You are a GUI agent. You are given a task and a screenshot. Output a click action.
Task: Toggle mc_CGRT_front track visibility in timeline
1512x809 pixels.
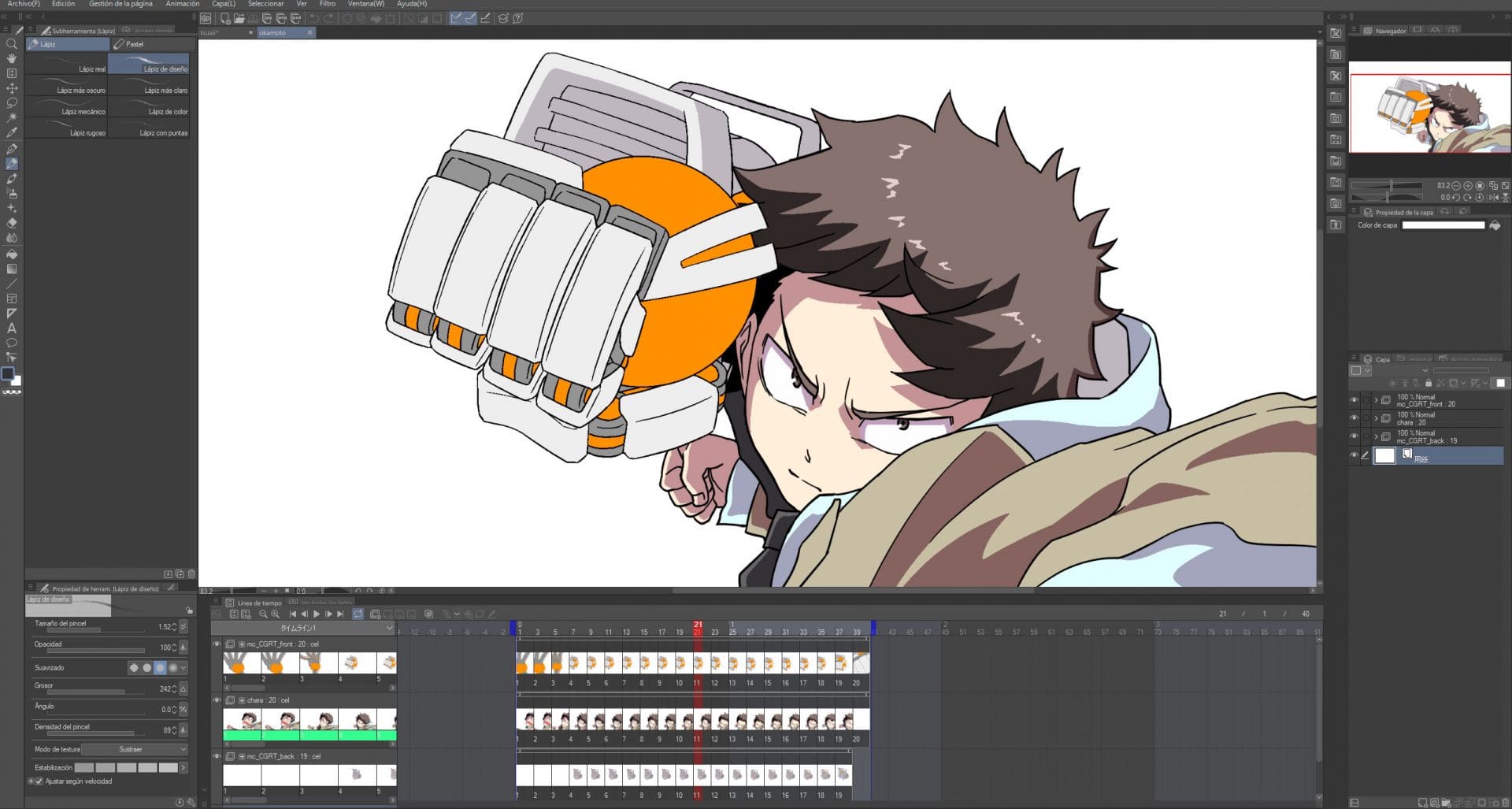pos(217,644)
